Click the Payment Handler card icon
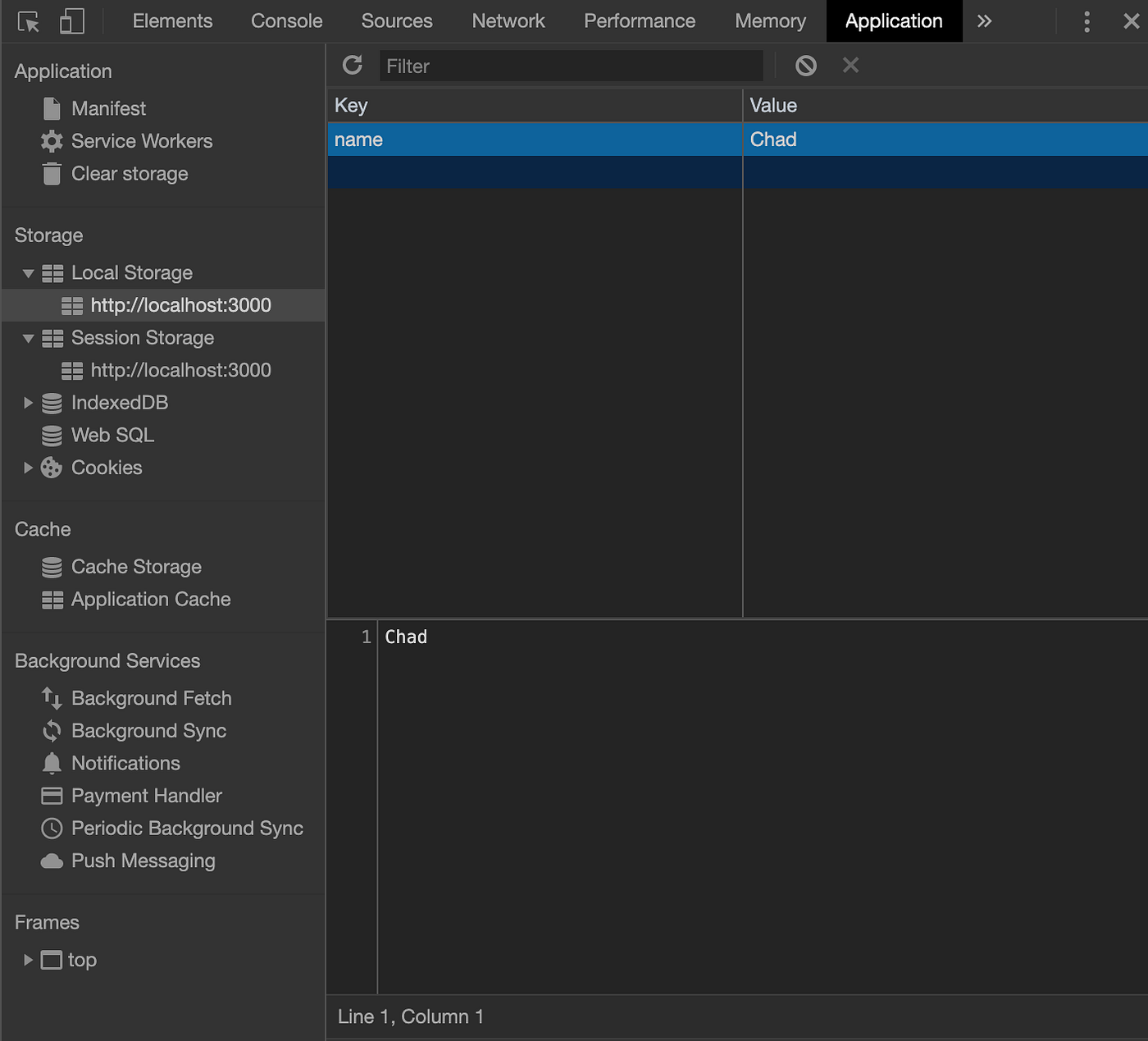The image size is (1148, 1041). (x=52, y=796)
